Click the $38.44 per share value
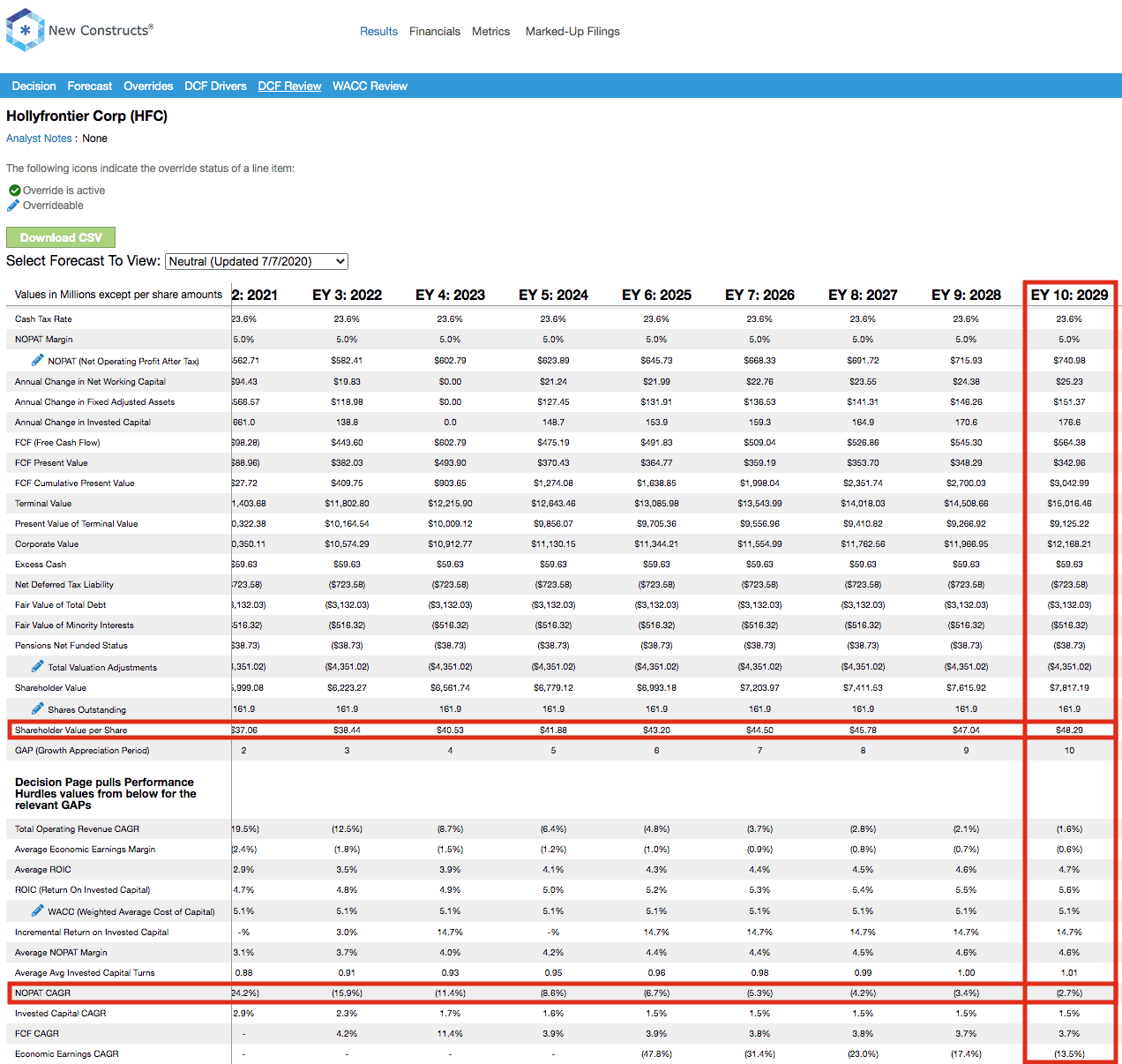Viewport: 1122px width, 1064px height. tap(347, 731)
